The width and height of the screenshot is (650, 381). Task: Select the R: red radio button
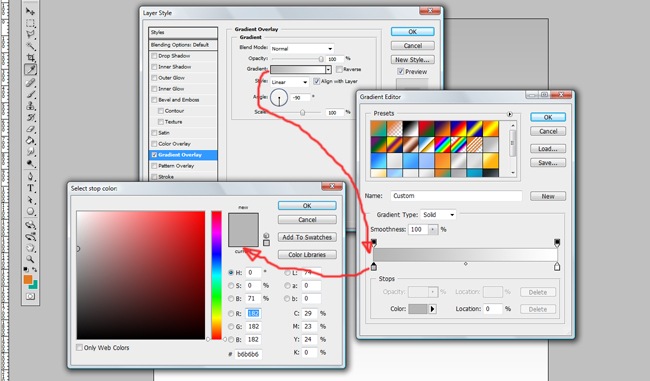pyautogui.click(x=231, y=313)
